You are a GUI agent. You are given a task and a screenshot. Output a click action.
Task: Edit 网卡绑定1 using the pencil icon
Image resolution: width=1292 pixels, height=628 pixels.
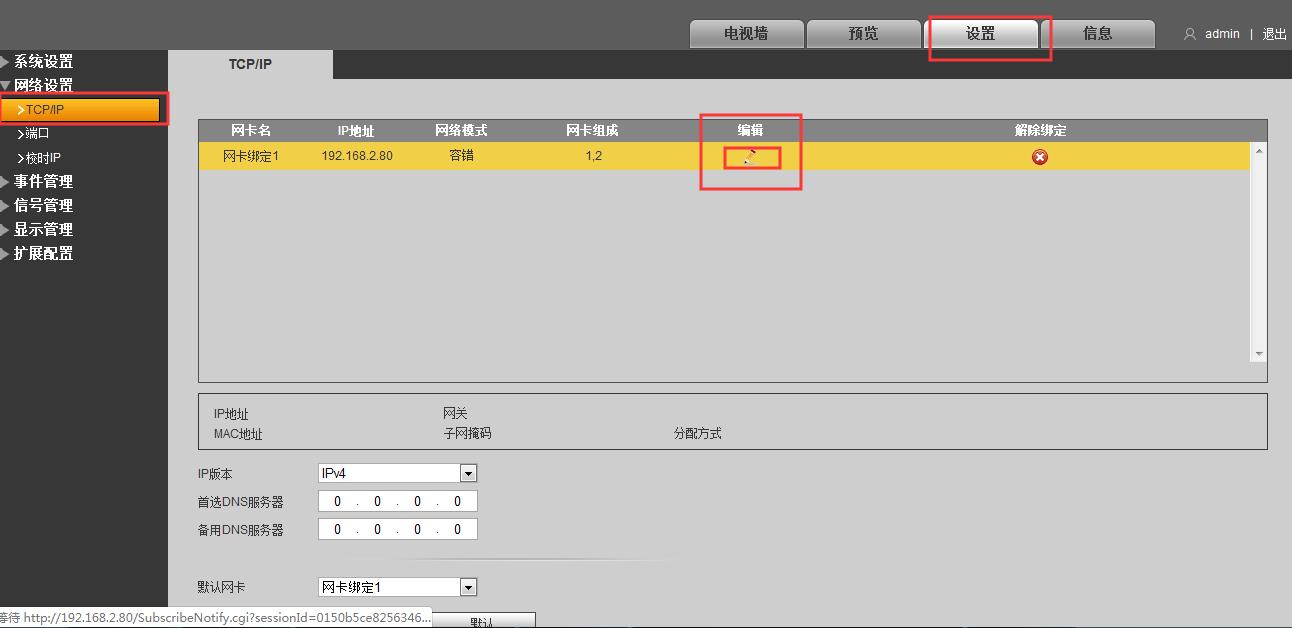(x=751, y=156)
